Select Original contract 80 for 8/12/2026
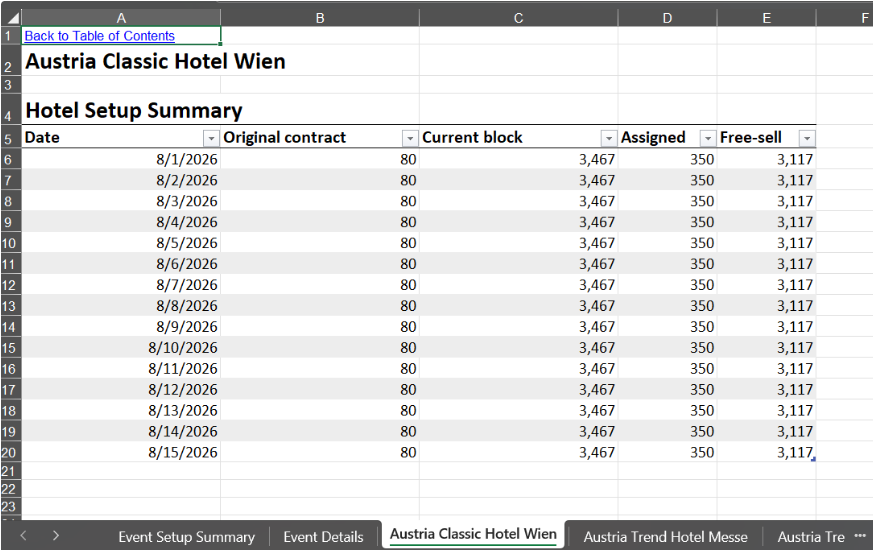The width and height of the screenshot is (873, 550). (x=320, y=390)
